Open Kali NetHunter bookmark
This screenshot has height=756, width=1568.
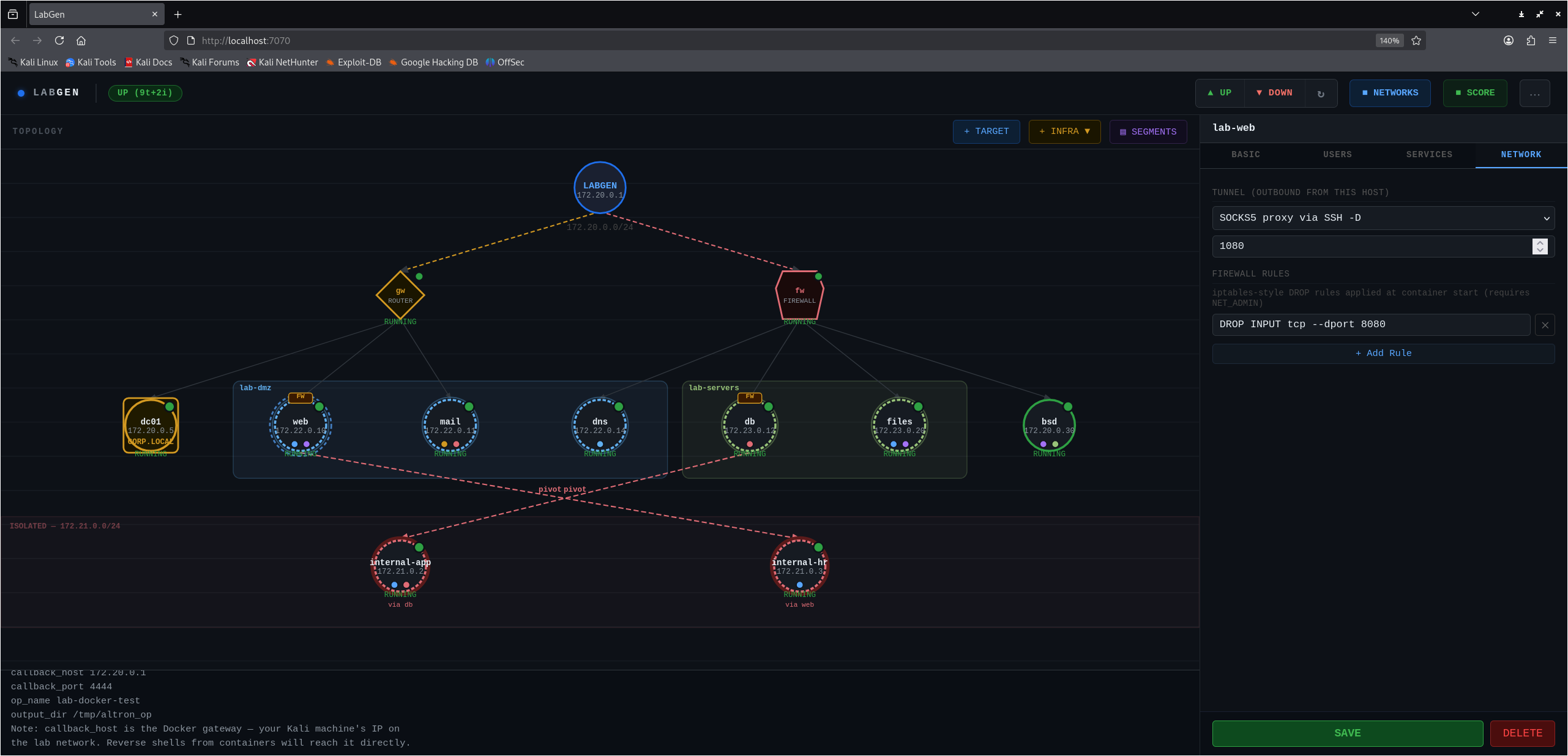(x=282, y=62)
